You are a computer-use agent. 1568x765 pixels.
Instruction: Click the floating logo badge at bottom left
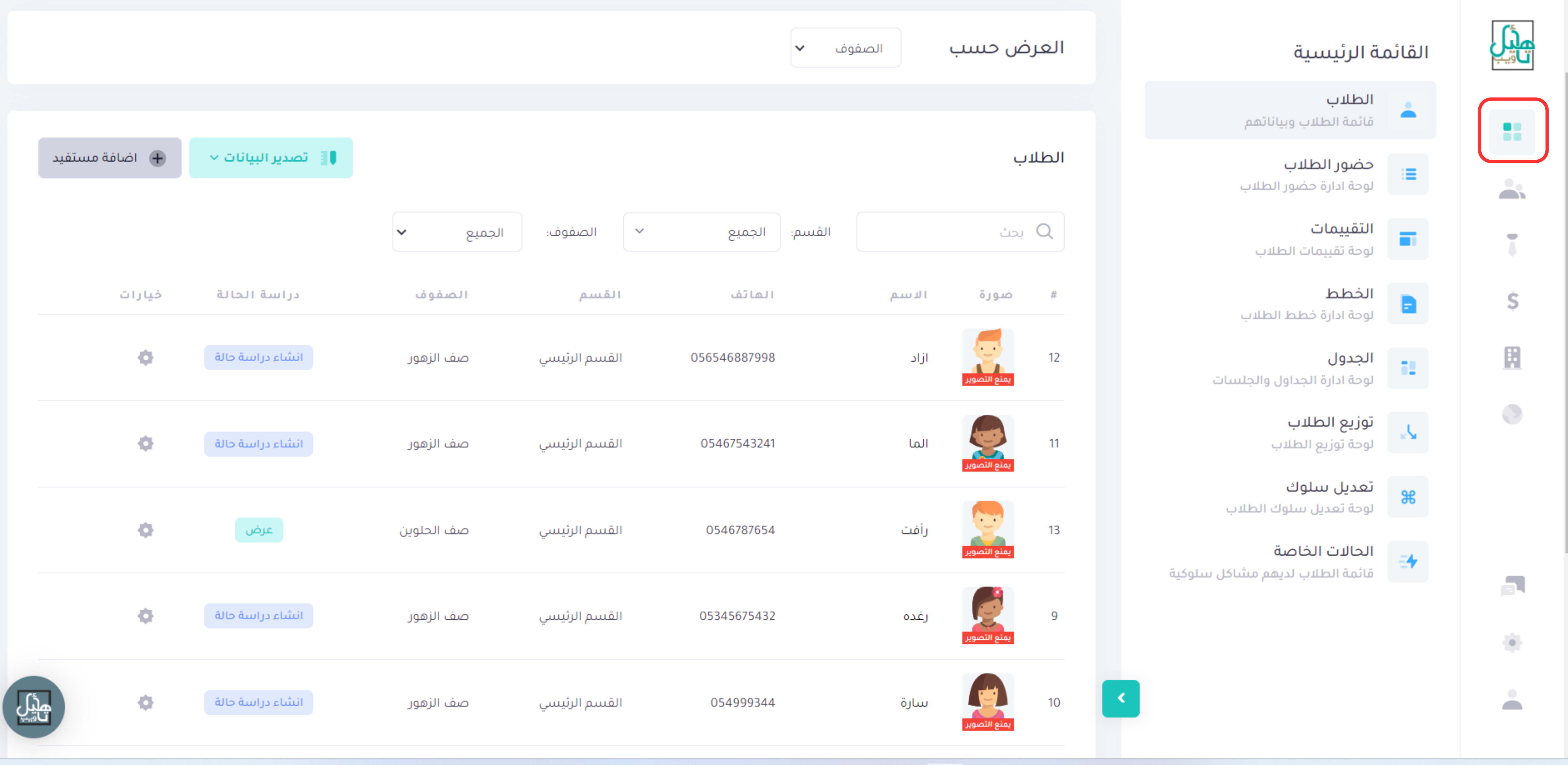[34, 707]
